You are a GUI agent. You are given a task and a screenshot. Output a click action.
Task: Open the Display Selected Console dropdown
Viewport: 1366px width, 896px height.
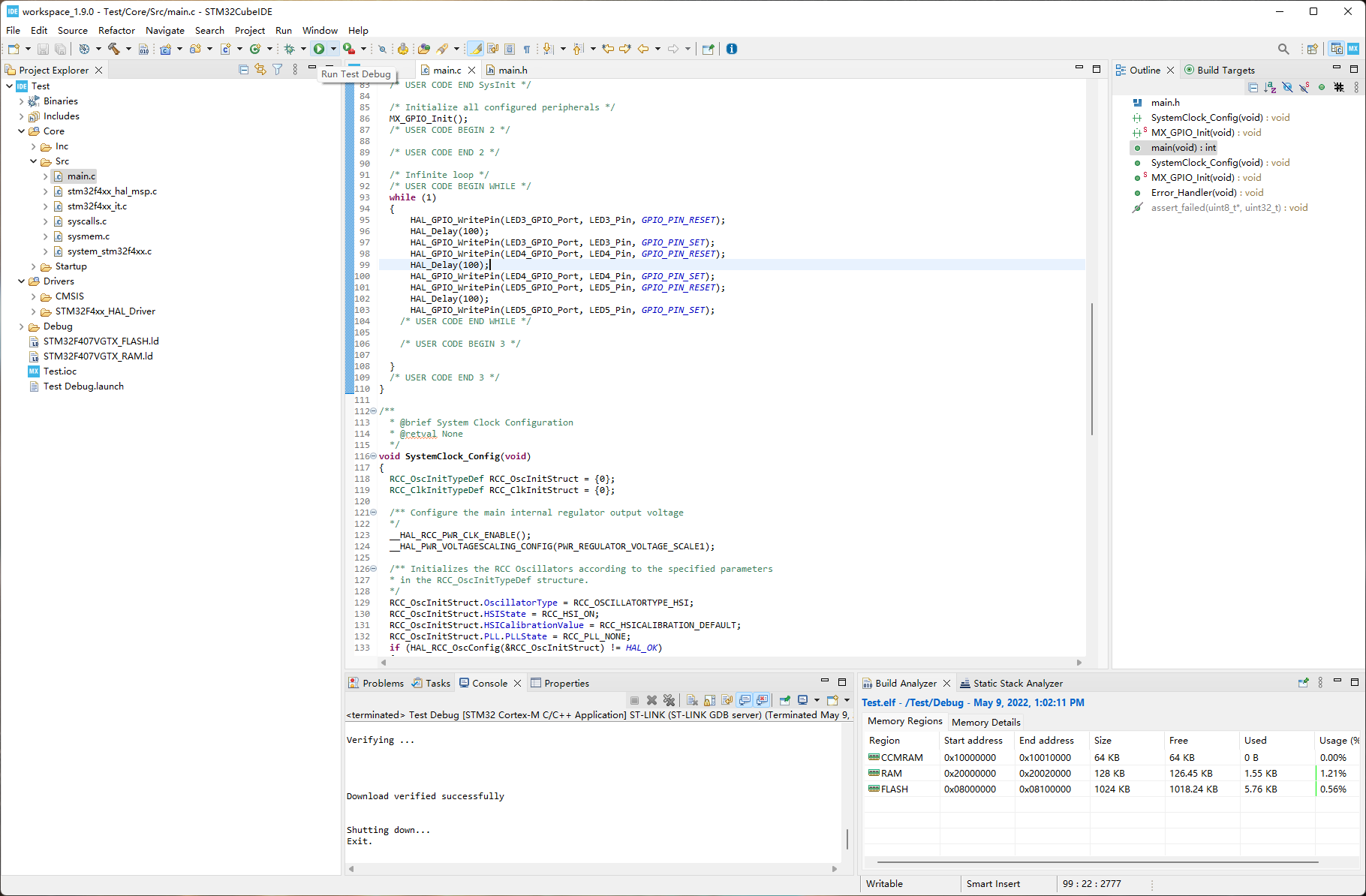click(x=817, y=700)
